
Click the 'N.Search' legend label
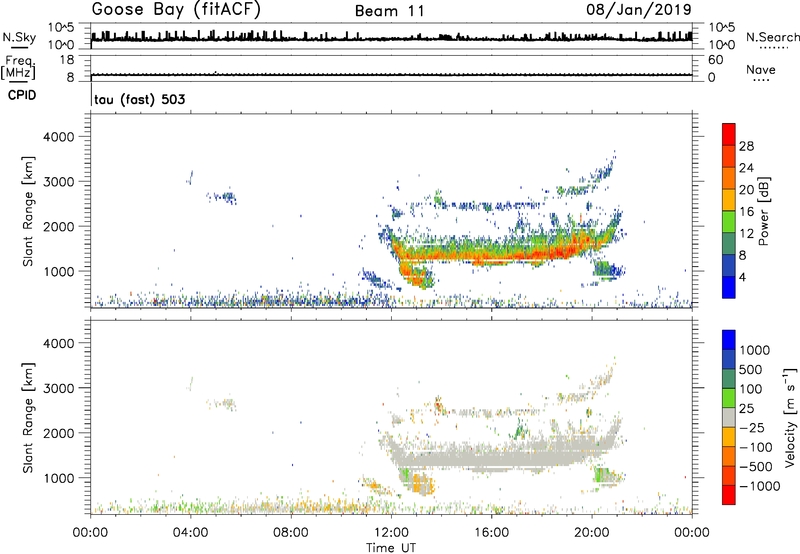pos(772,37)
